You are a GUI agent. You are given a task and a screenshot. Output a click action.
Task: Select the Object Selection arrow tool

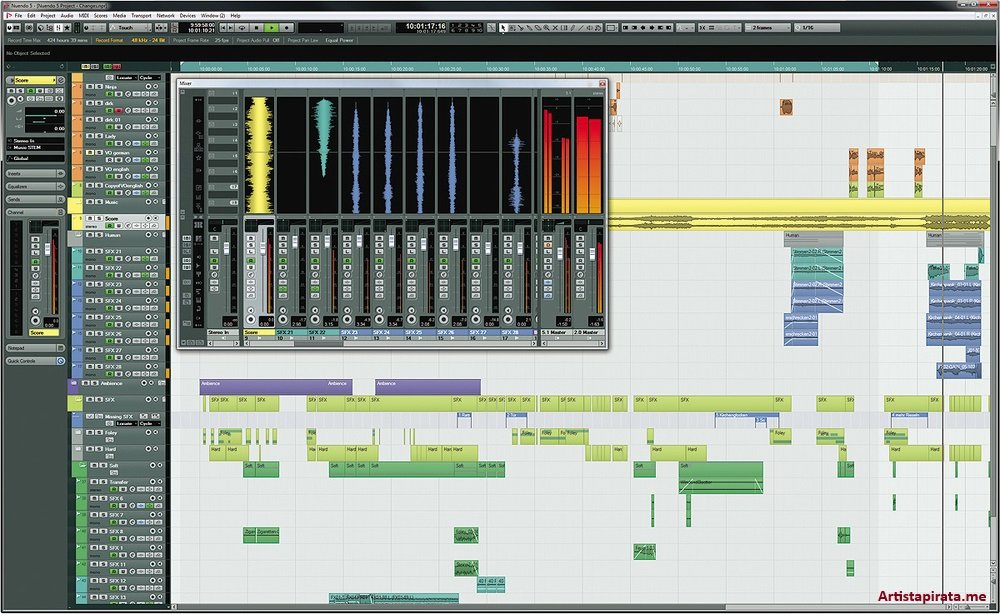[503, 28]
